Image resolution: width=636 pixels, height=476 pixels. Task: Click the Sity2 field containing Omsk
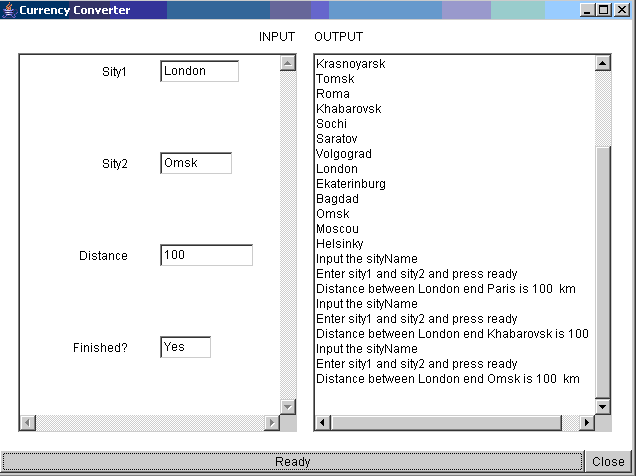[x=195, y=163]
